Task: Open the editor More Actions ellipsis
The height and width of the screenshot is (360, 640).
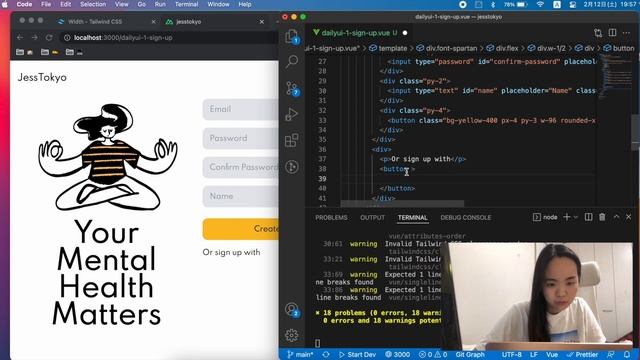Action: pyautogui.click(x=626, y=33)
